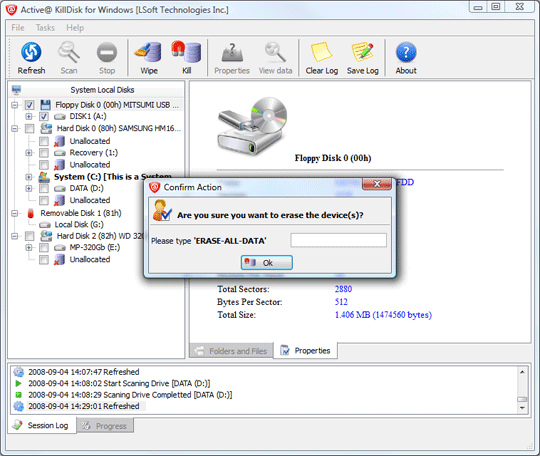540x456 pixels.
Task: Click the Hard Disk 0 SAMSUNG icon
Action: (x=46, y=128)
